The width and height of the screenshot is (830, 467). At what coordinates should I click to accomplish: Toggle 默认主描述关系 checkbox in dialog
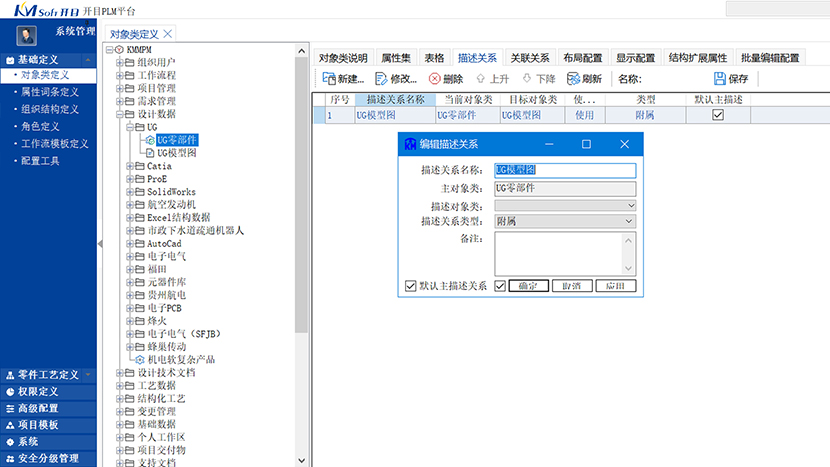pyautogui.click(x=410, y=286)
